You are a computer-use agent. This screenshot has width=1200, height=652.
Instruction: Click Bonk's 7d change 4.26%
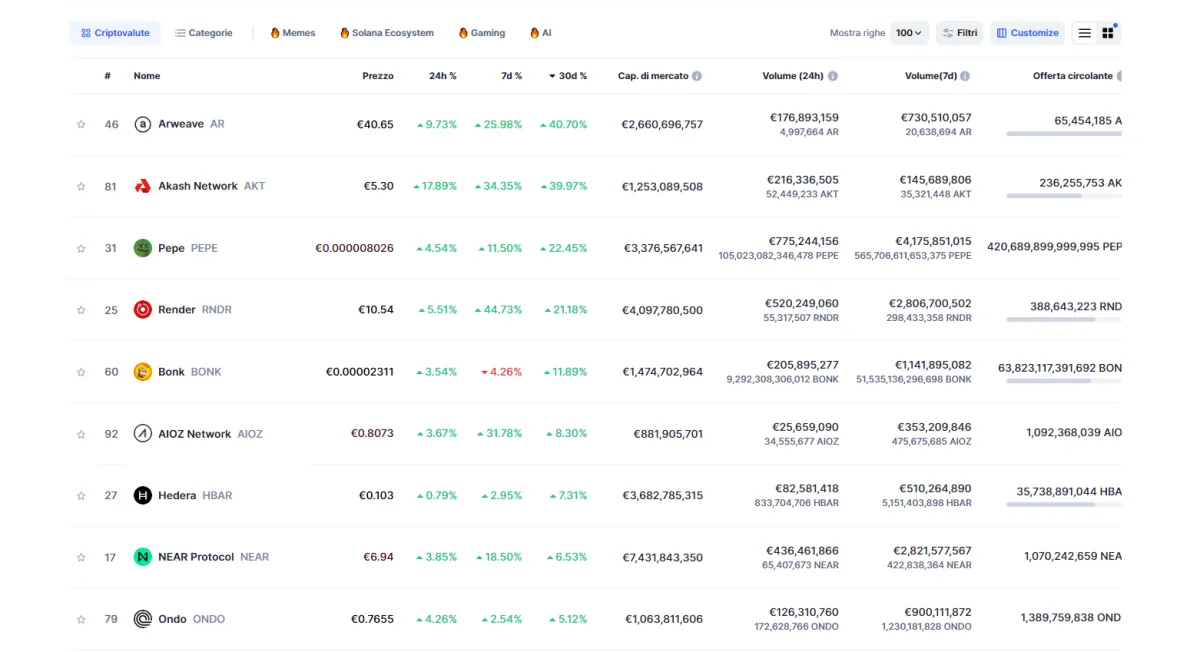coord(502,372)
